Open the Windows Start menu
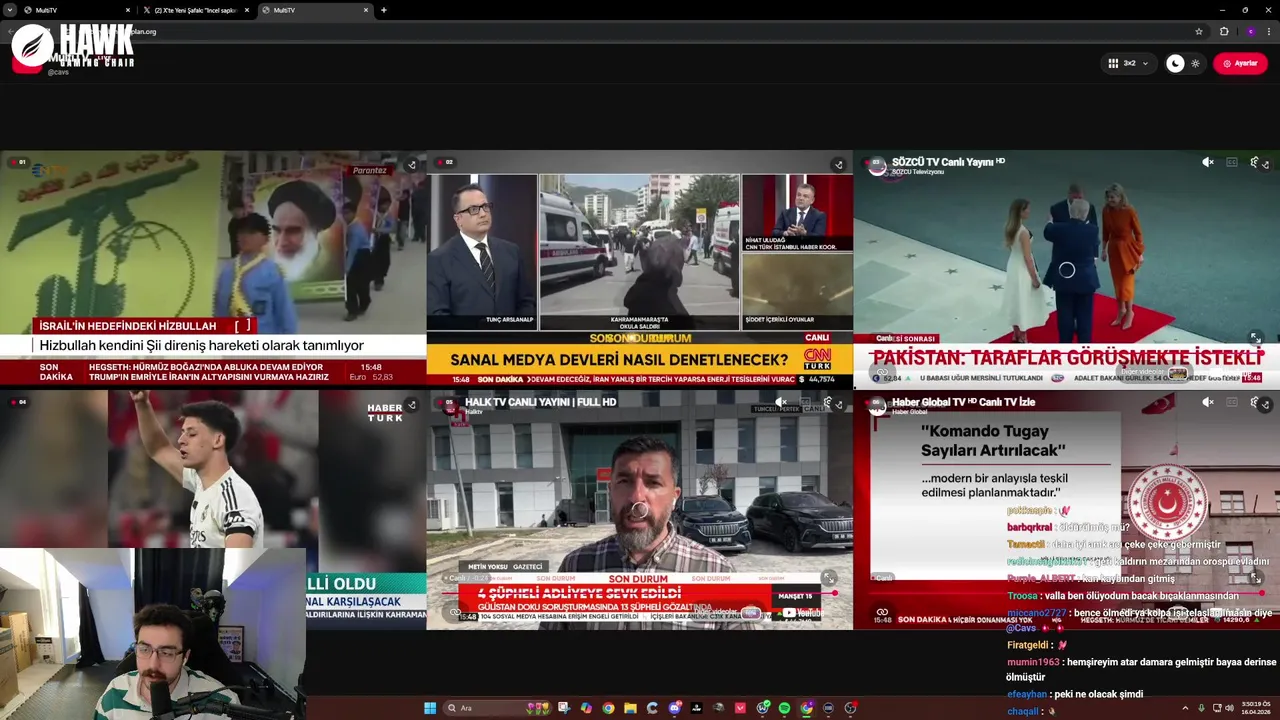The height and width of the screenshot is (720, 1280). point(430,708)
